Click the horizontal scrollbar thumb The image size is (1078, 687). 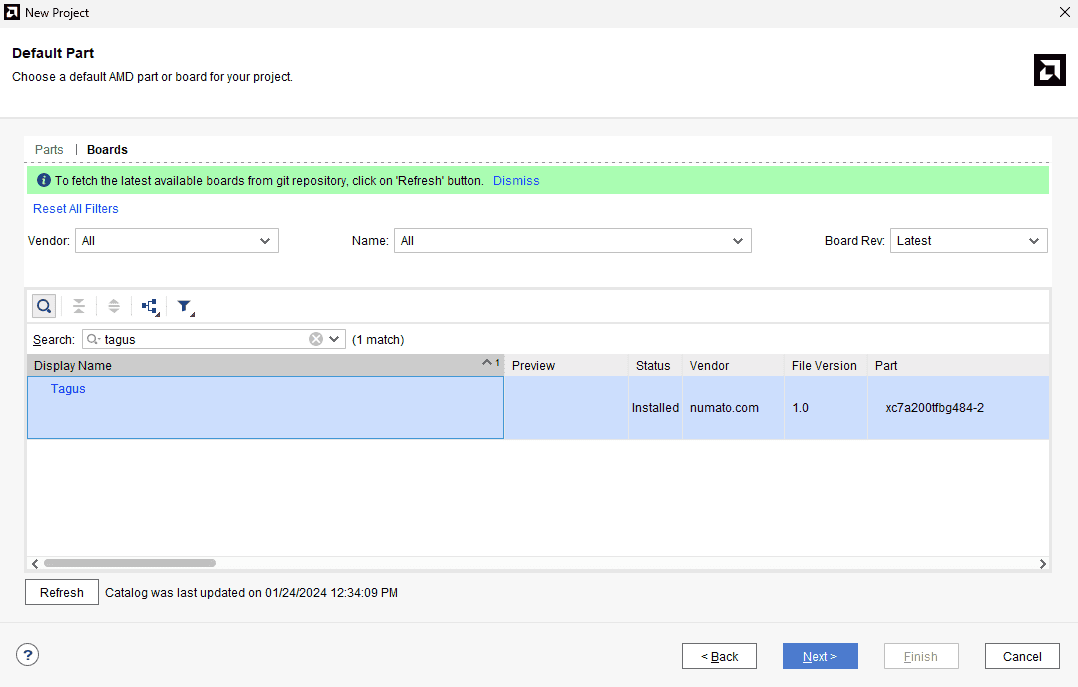click(130, 563)
